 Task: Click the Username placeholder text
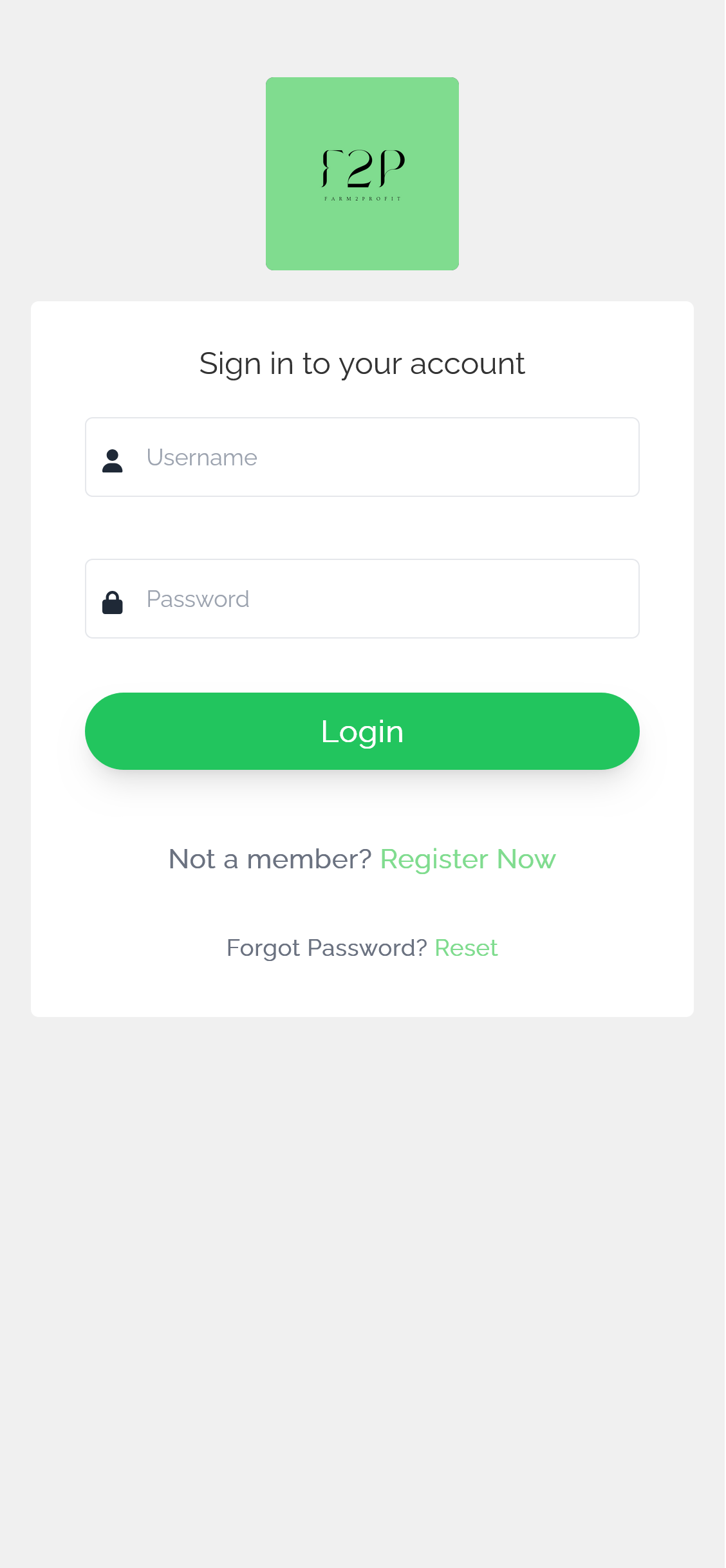click(x=202, y=457)
